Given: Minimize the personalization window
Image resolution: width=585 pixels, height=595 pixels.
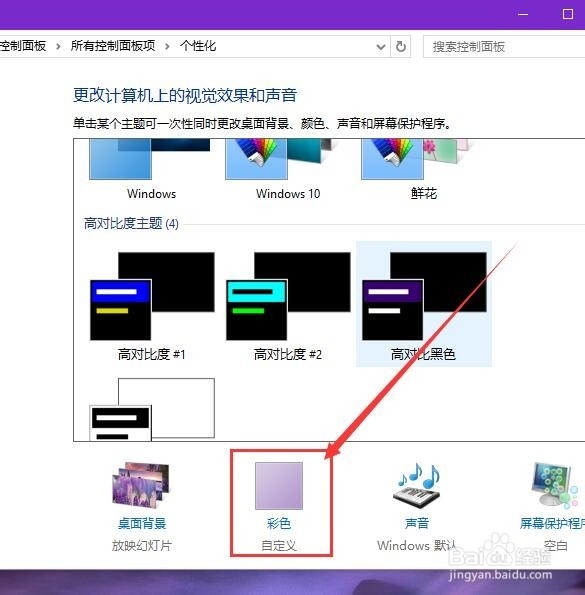Looking at the screenshot, I should click(523, 14).
